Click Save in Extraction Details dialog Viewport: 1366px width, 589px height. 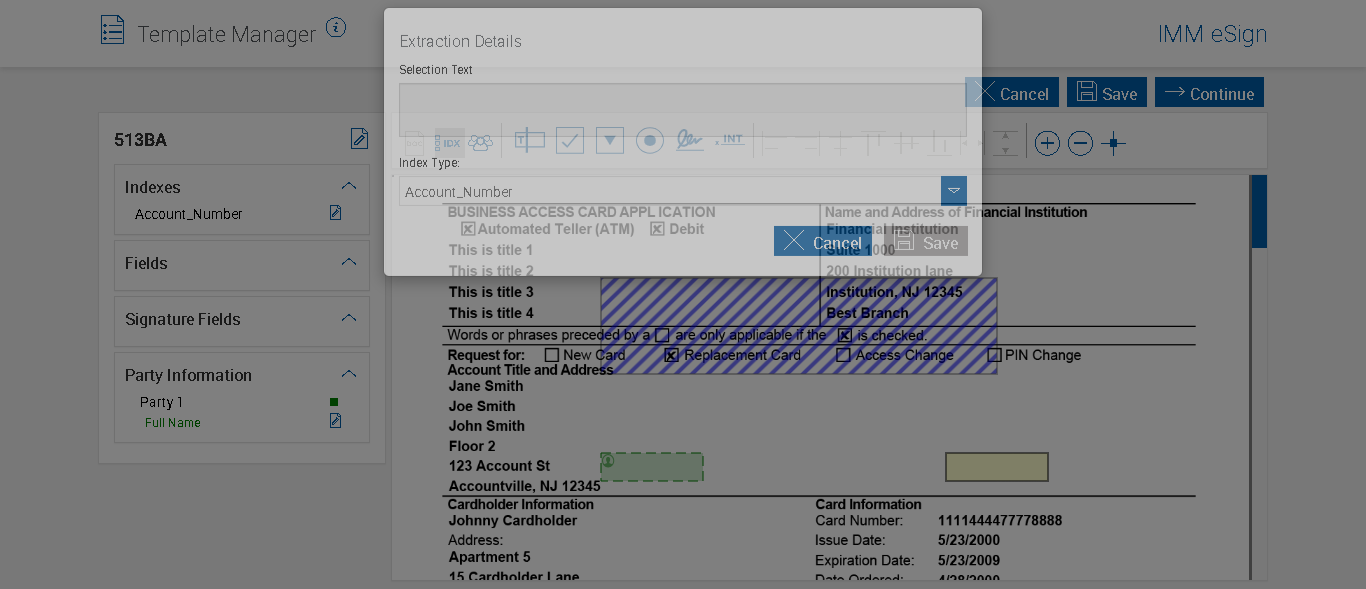click(x=925, y=241)
